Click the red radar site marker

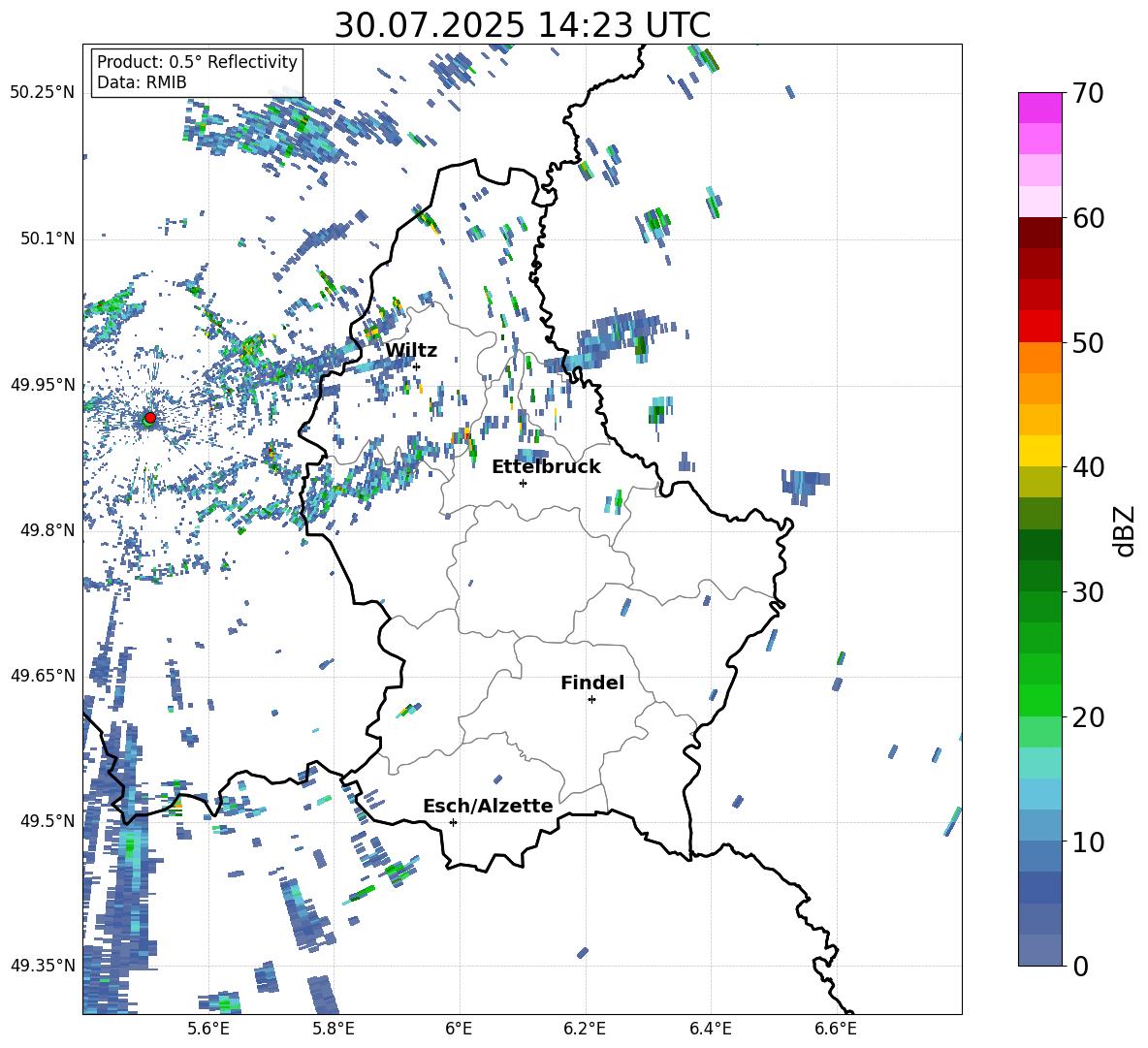[x=150, y=417]
